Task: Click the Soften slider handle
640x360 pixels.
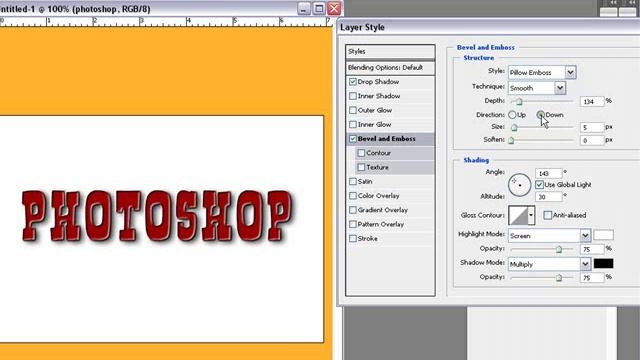Action: tap(511, 141)
